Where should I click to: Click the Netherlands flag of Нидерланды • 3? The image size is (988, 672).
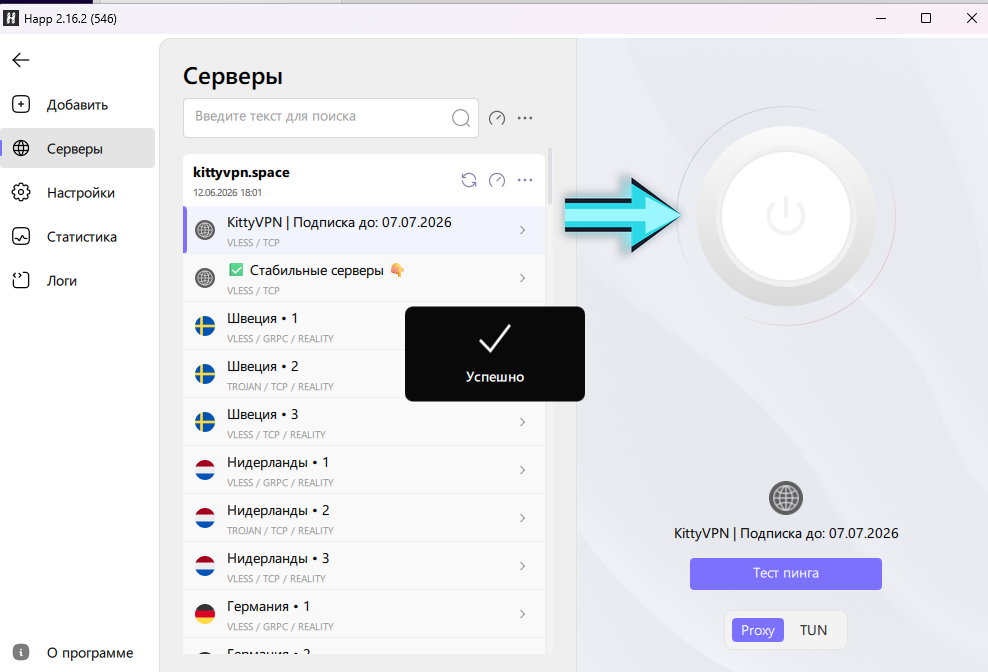tap(205, 565)
